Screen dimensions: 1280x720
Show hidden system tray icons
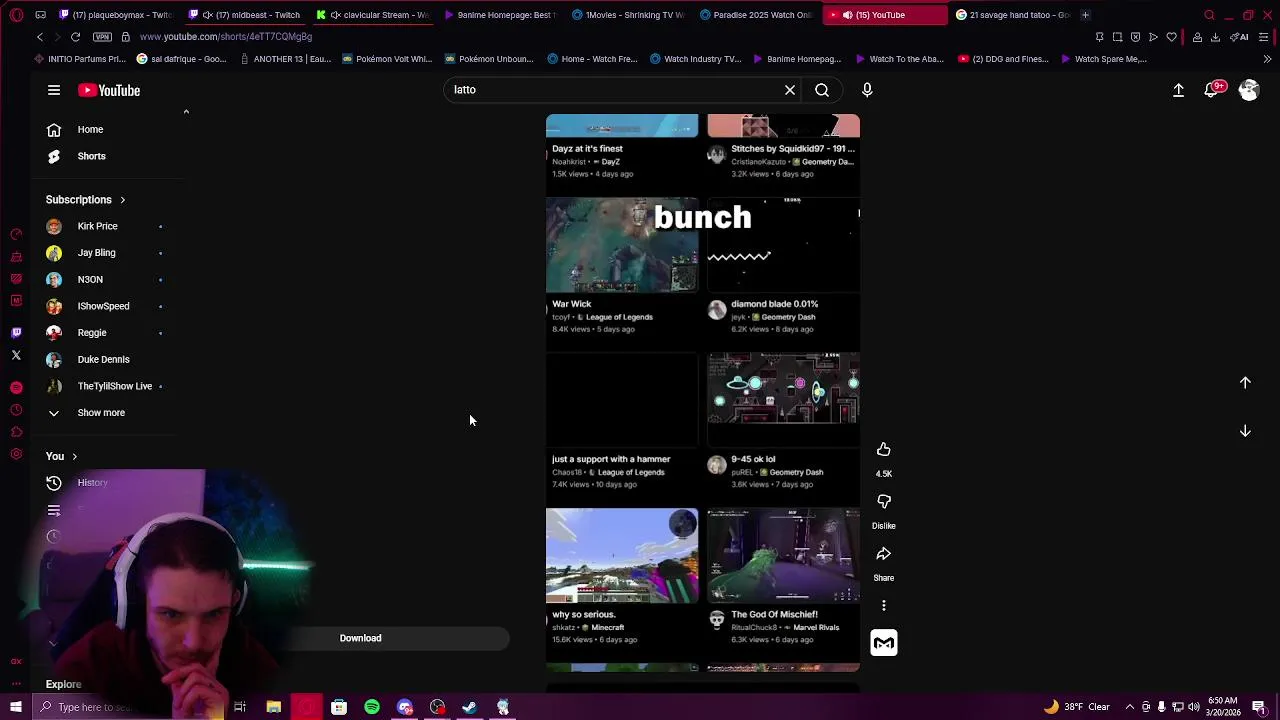click(1130, 707)
